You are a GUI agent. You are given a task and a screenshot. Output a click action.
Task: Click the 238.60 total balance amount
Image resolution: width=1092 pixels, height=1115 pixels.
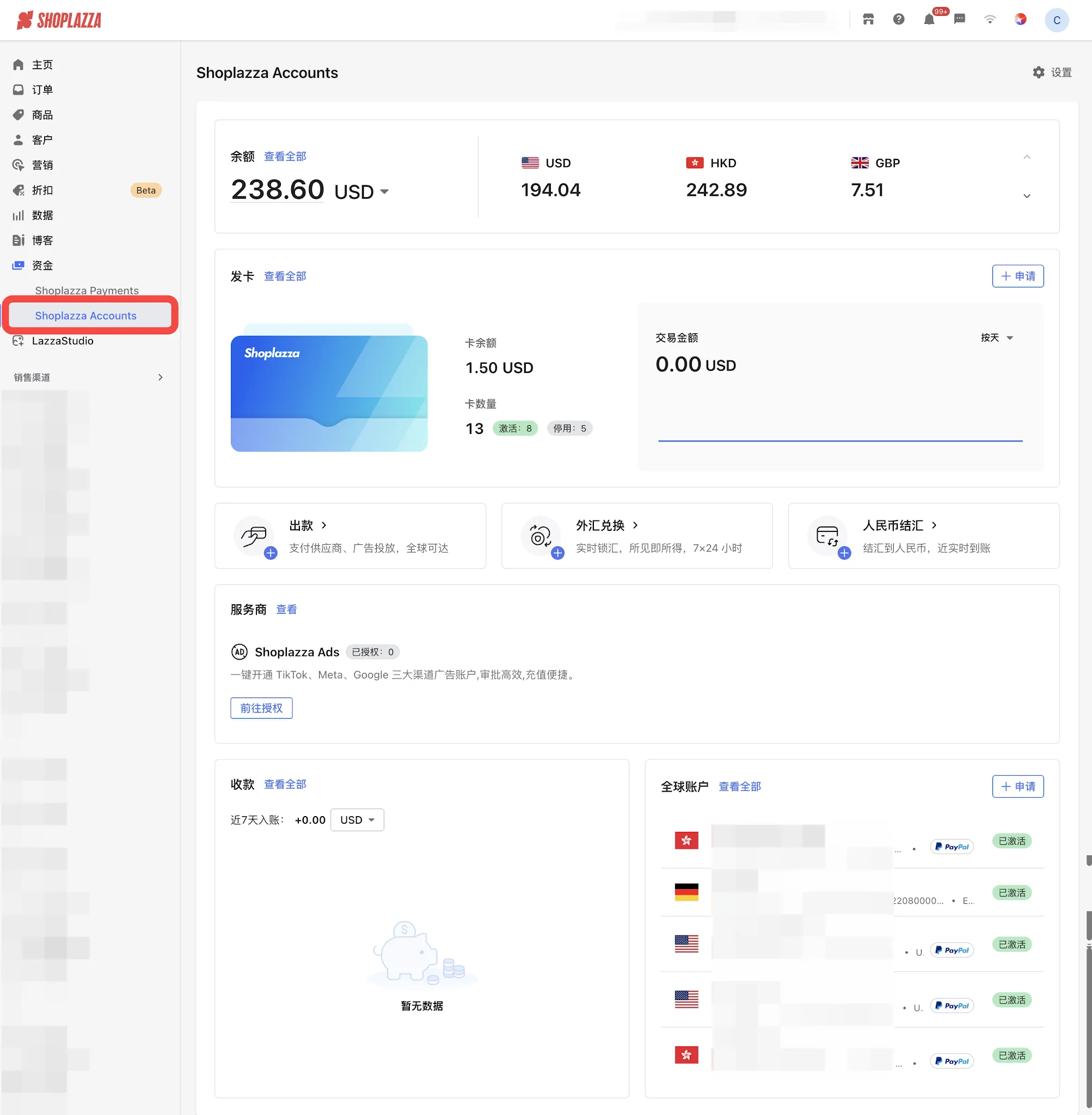coord(278,189)
